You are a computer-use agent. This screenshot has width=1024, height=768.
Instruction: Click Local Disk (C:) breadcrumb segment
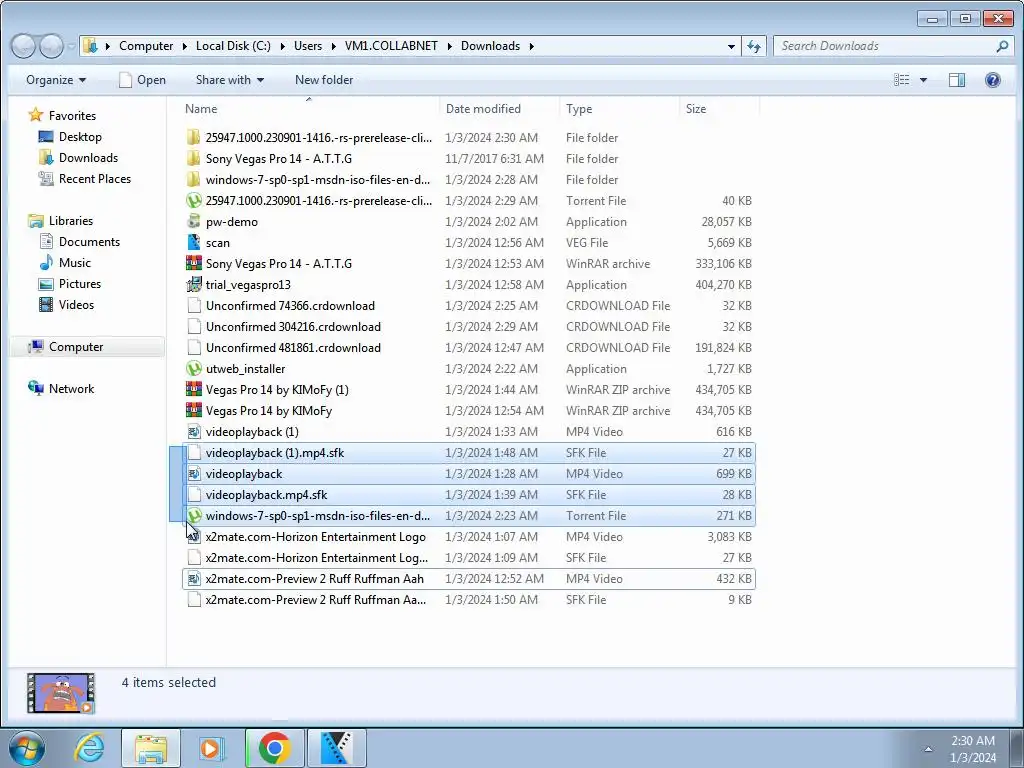(x=233, y=46)
